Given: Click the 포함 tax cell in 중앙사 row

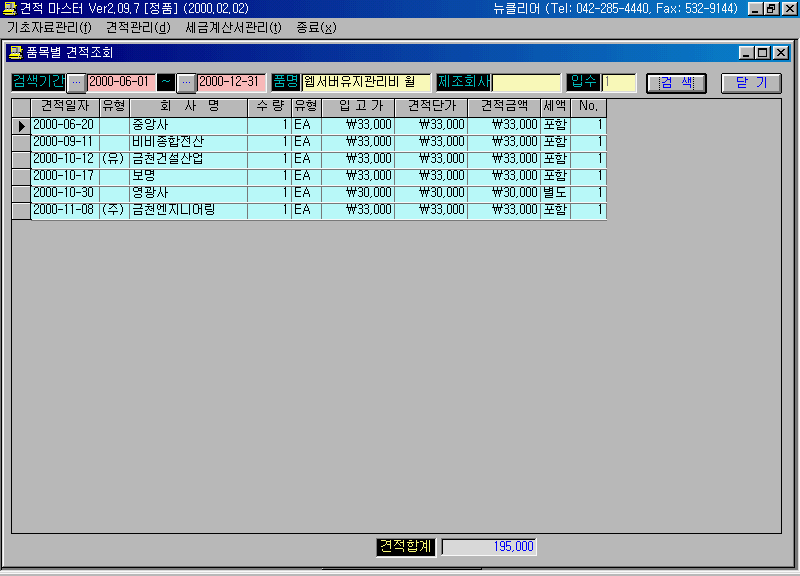Looking at the screenshot, I should pyautogui.click(x=555, y=125).
